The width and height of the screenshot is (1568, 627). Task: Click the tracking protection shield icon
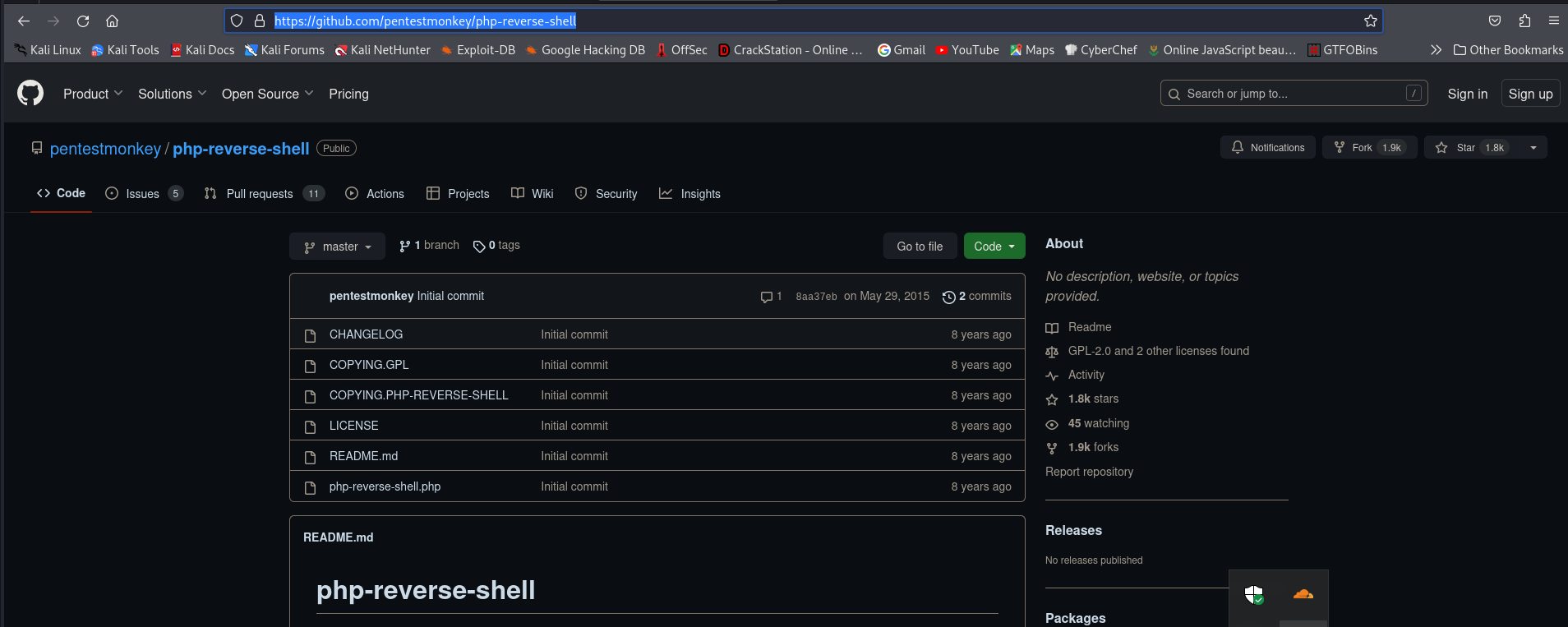tap(237, 21)
